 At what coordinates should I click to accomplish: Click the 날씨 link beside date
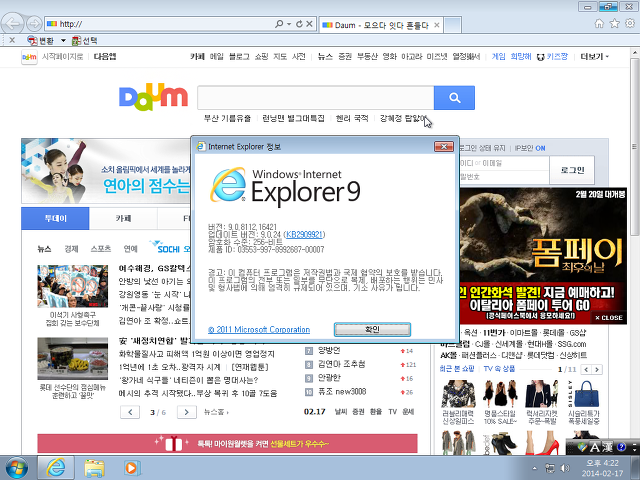click(341, 411)
